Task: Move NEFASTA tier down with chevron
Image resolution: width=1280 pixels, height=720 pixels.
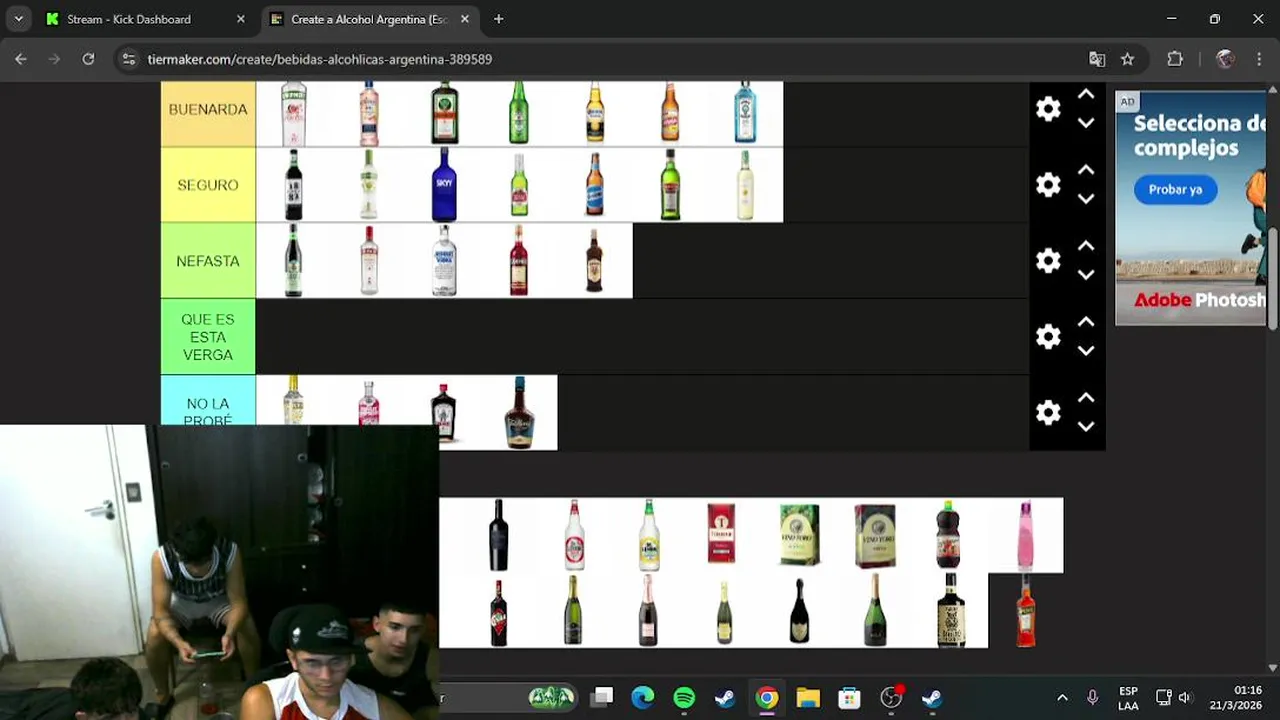Action: pyautogui.click(x=1086, y=275)
